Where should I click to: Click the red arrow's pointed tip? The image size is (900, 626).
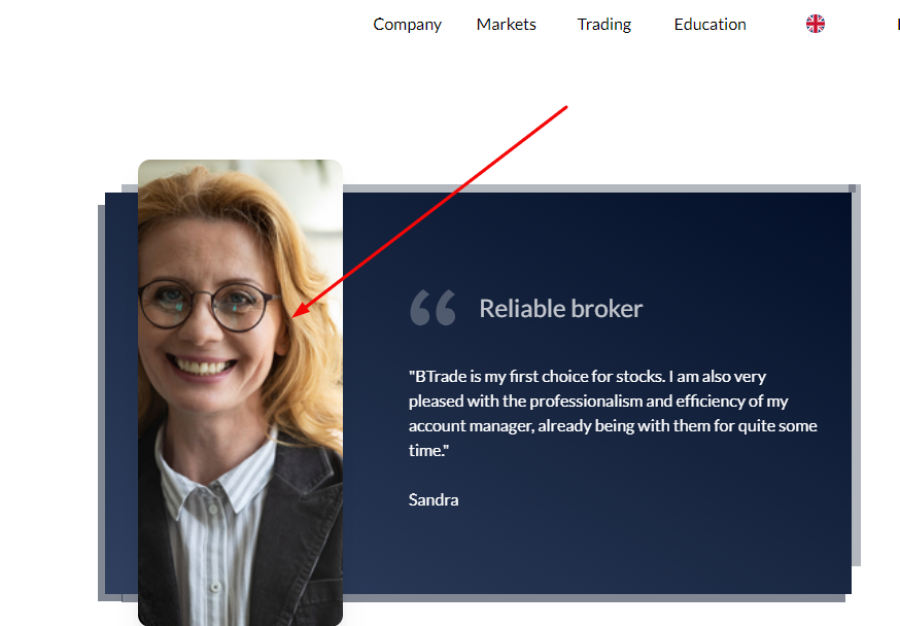point(294,315)
